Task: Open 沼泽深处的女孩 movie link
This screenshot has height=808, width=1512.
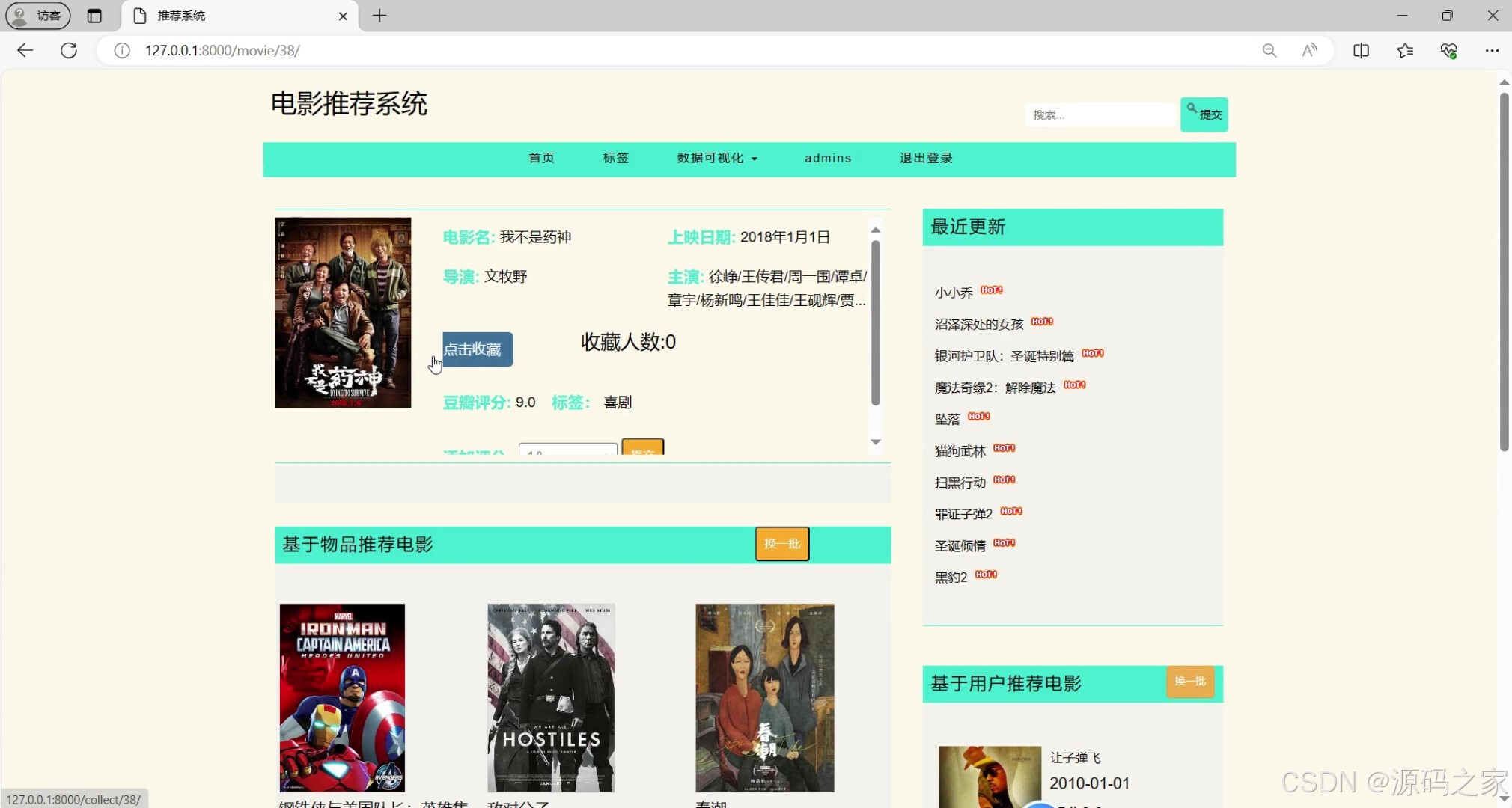Action: coord(978,324)
